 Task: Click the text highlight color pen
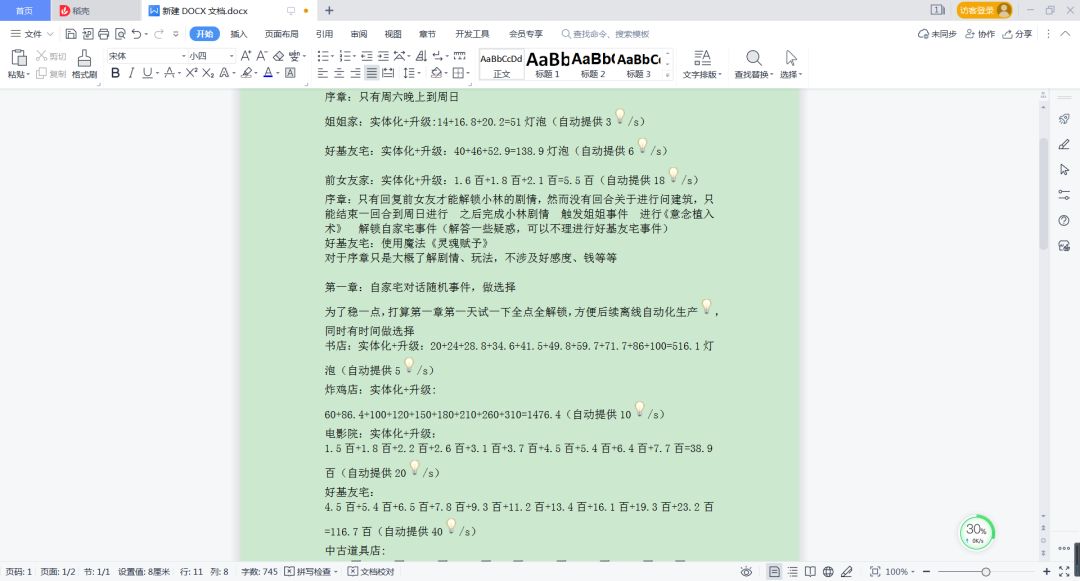click(x=247, y=73)
